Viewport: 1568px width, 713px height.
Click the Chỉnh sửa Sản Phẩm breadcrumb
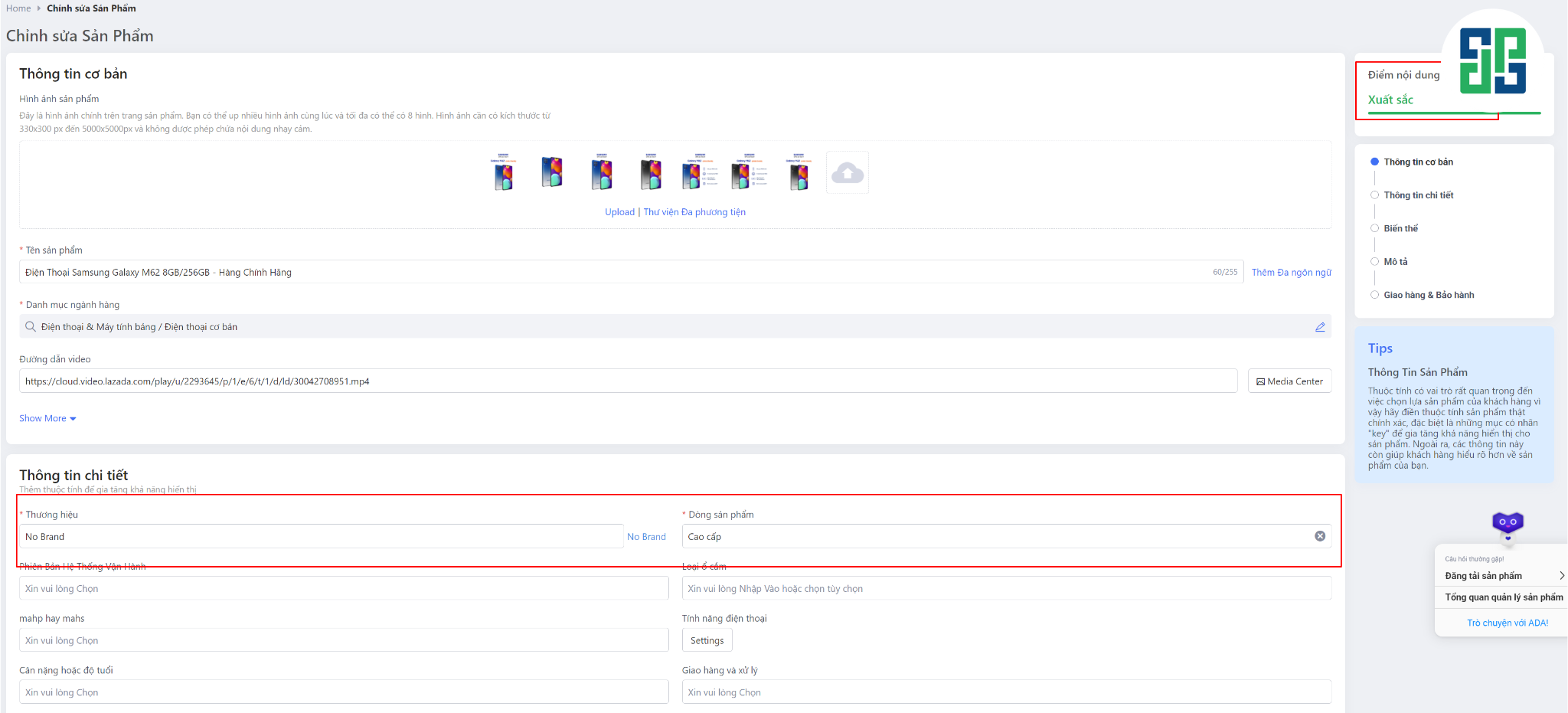[x=91, y=8]
